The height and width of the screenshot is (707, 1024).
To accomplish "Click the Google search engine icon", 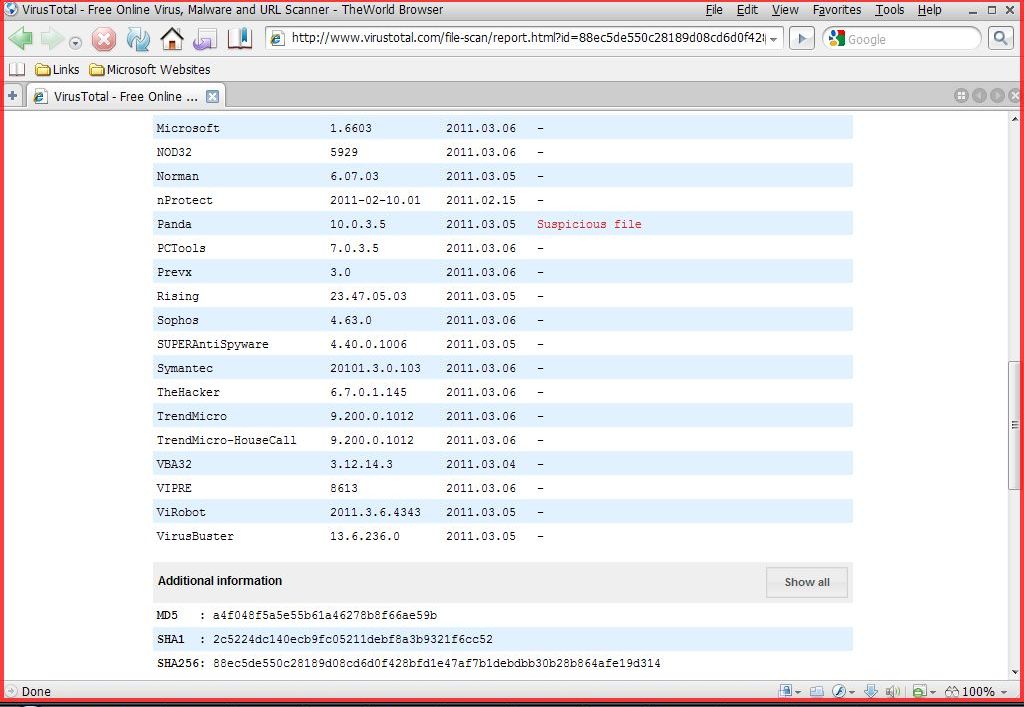I will click(836, 39).
